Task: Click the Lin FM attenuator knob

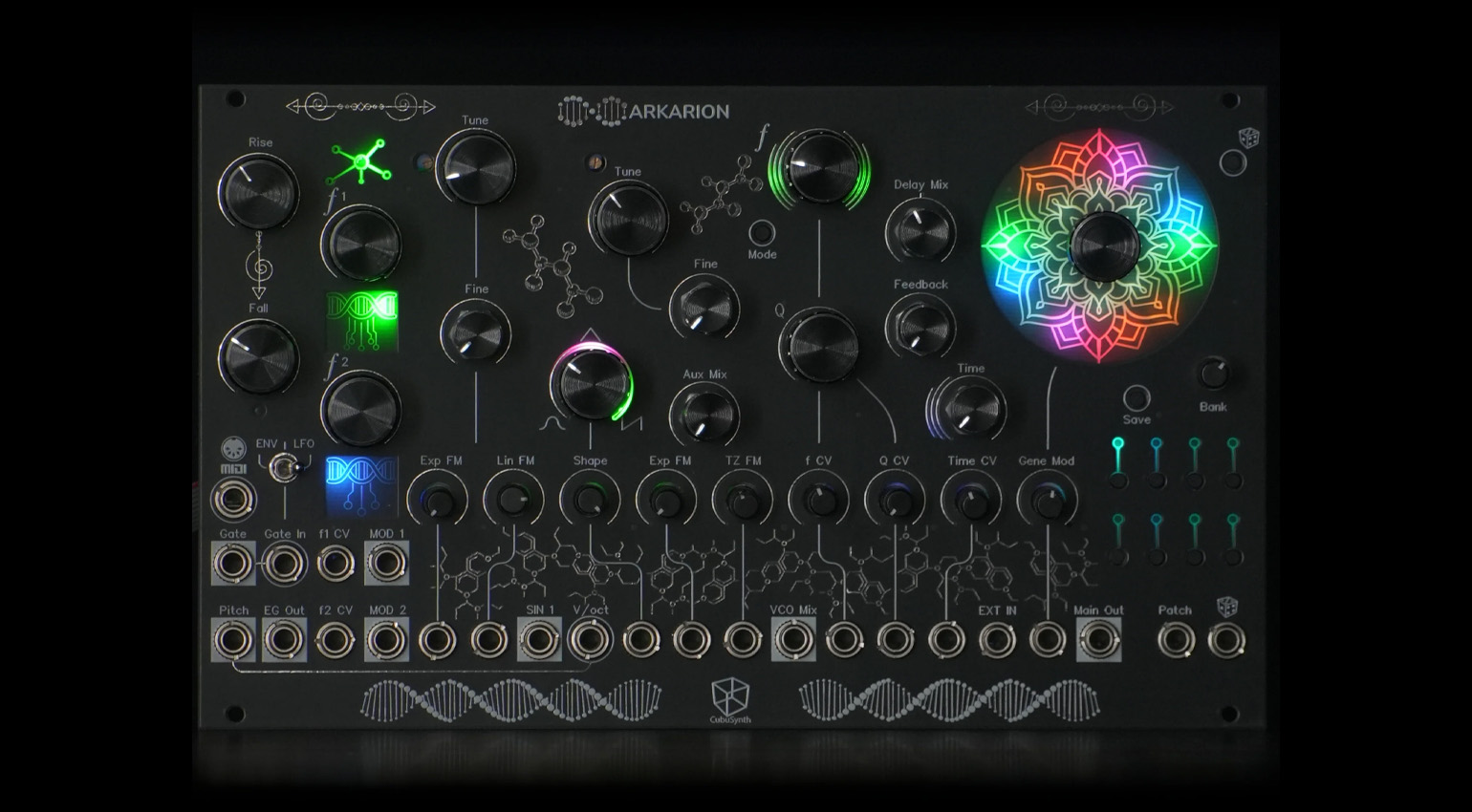Action: tap(514, 501)
